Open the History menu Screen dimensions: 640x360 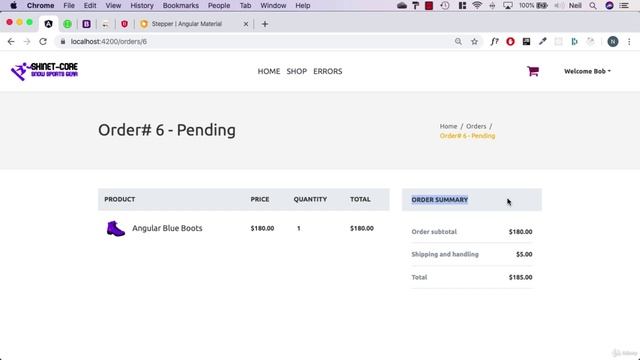point(142,5)
